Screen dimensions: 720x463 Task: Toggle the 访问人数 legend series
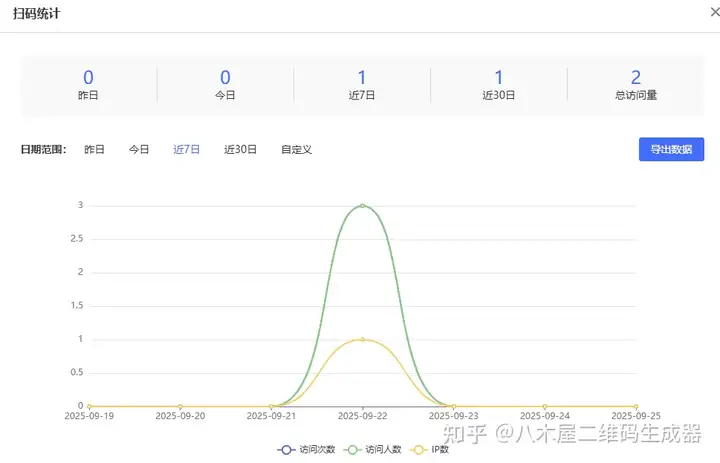372,450
